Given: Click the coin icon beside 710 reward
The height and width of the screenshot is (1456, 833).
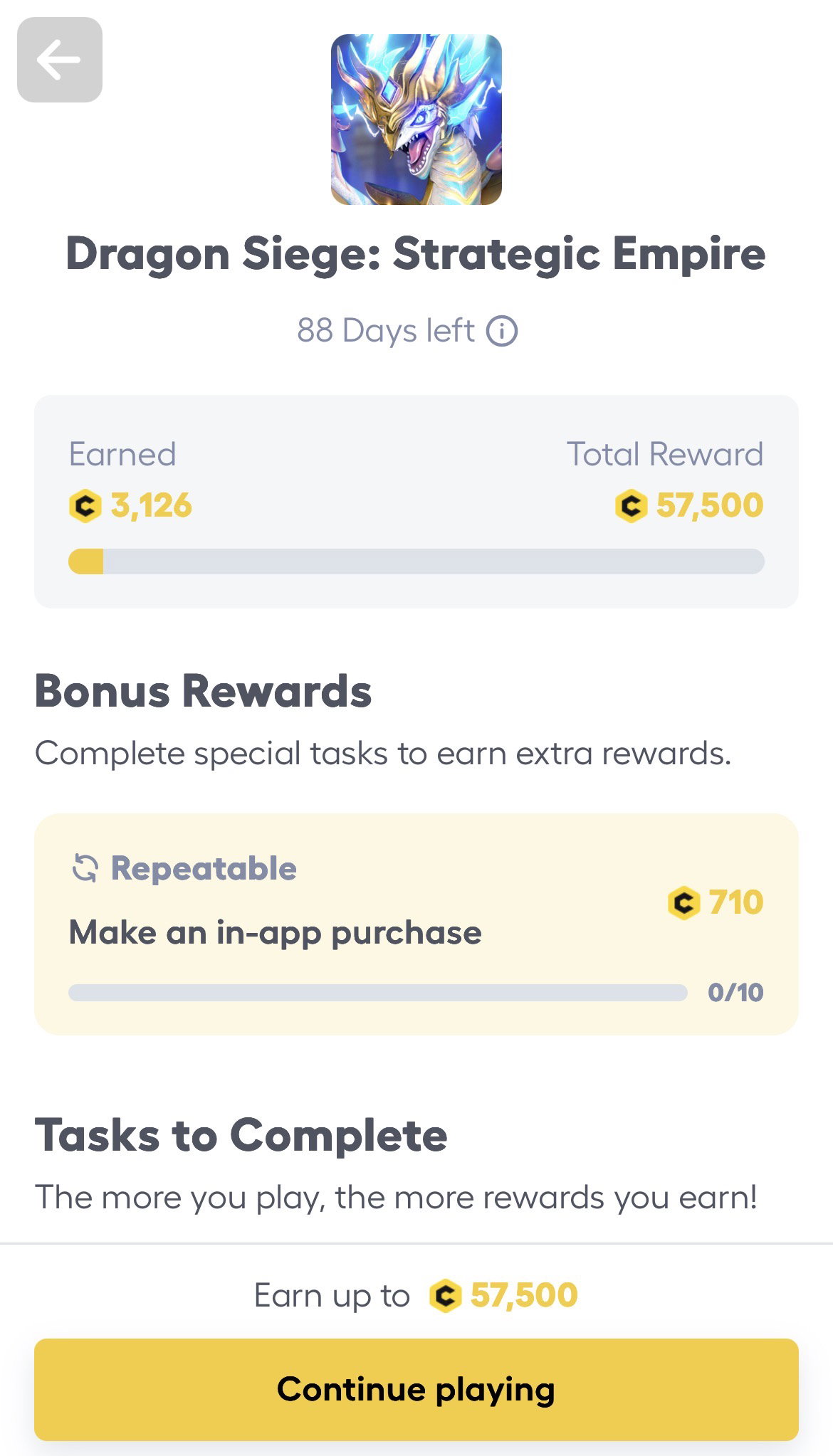Looking at the screenshot, I should pyautogui.click(x=683, y=903).
